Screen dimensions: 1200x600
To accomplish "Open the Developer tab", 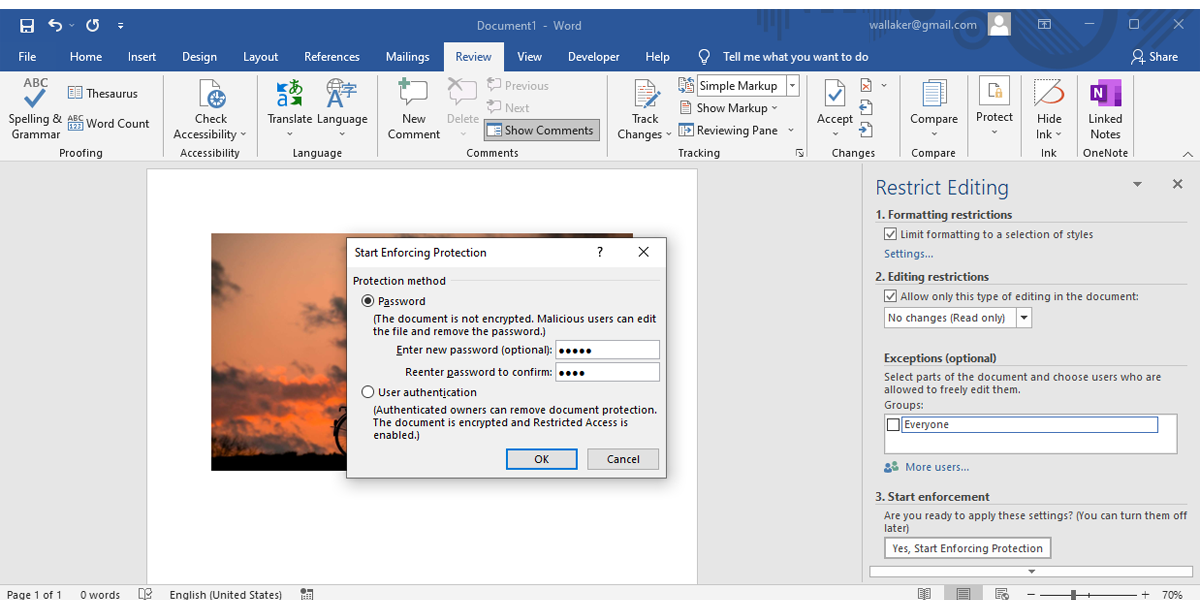I will (x=593, y=57).
